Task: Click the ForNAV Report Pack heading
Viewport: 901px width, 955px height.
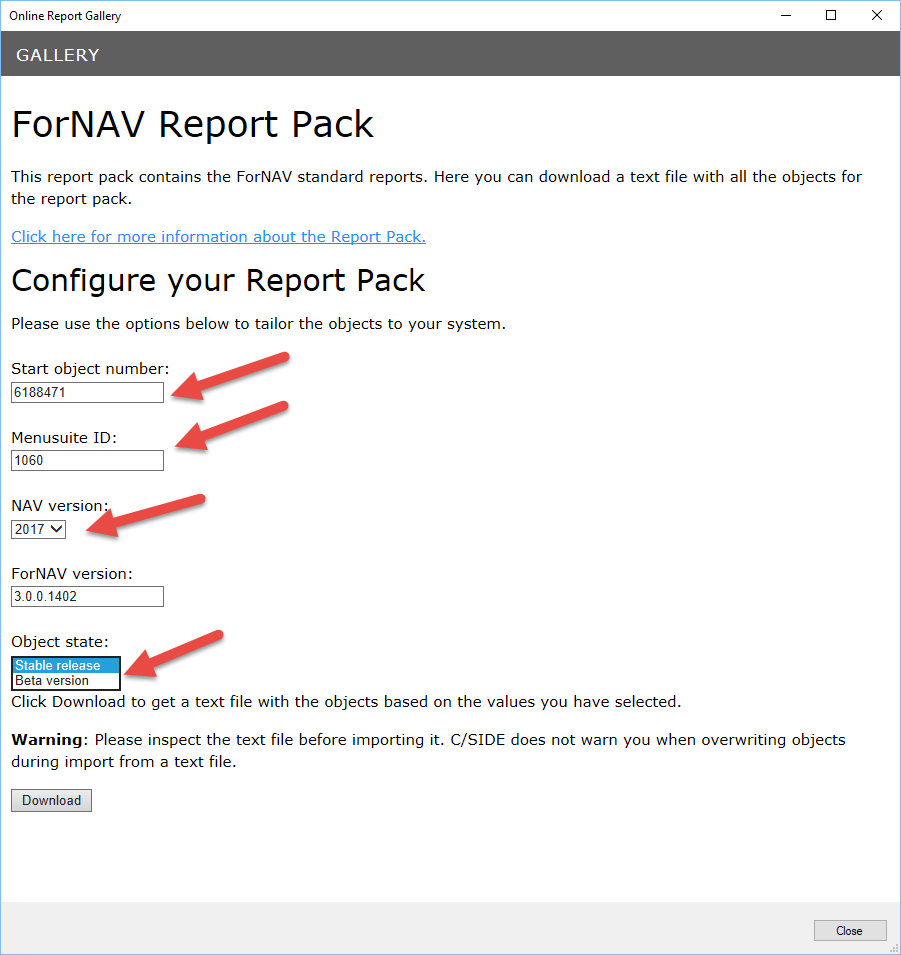Action: pos(192,125)
